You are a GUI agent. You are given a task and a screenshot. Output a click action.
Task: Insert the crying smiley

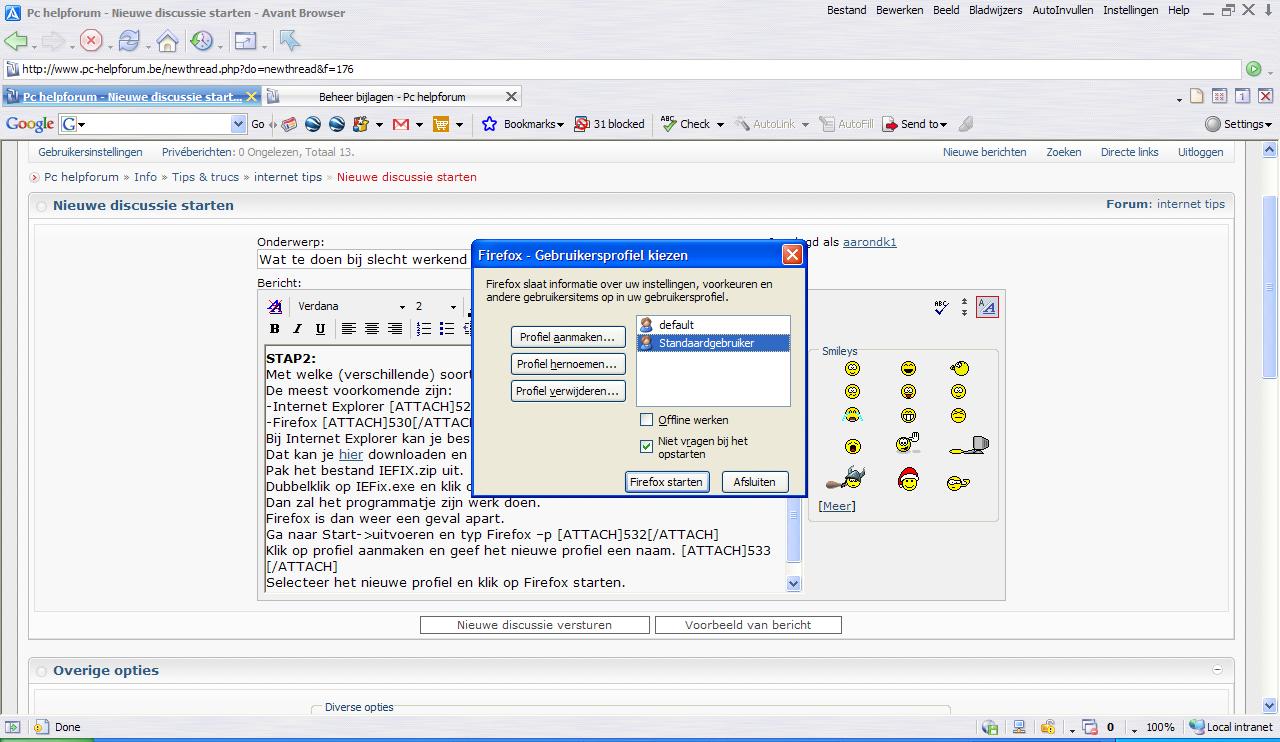tap(852, 415)
